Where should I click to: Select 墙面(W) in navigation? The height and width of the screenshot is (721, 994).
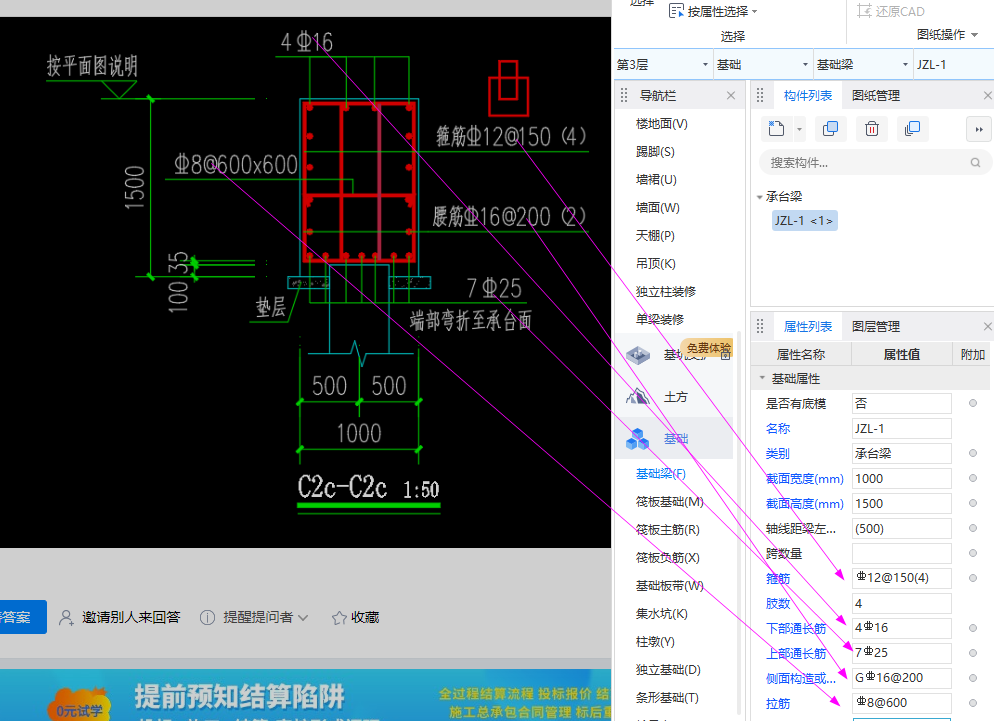click(657, 207)
